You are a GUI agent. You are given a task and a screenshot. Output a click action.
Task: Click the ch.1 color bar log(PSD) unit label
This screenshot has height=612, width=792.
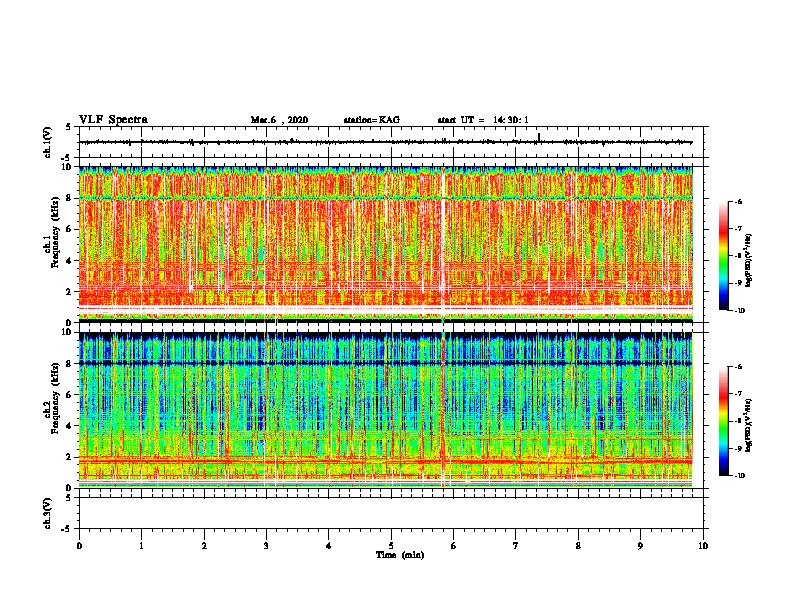coord(749,260)
